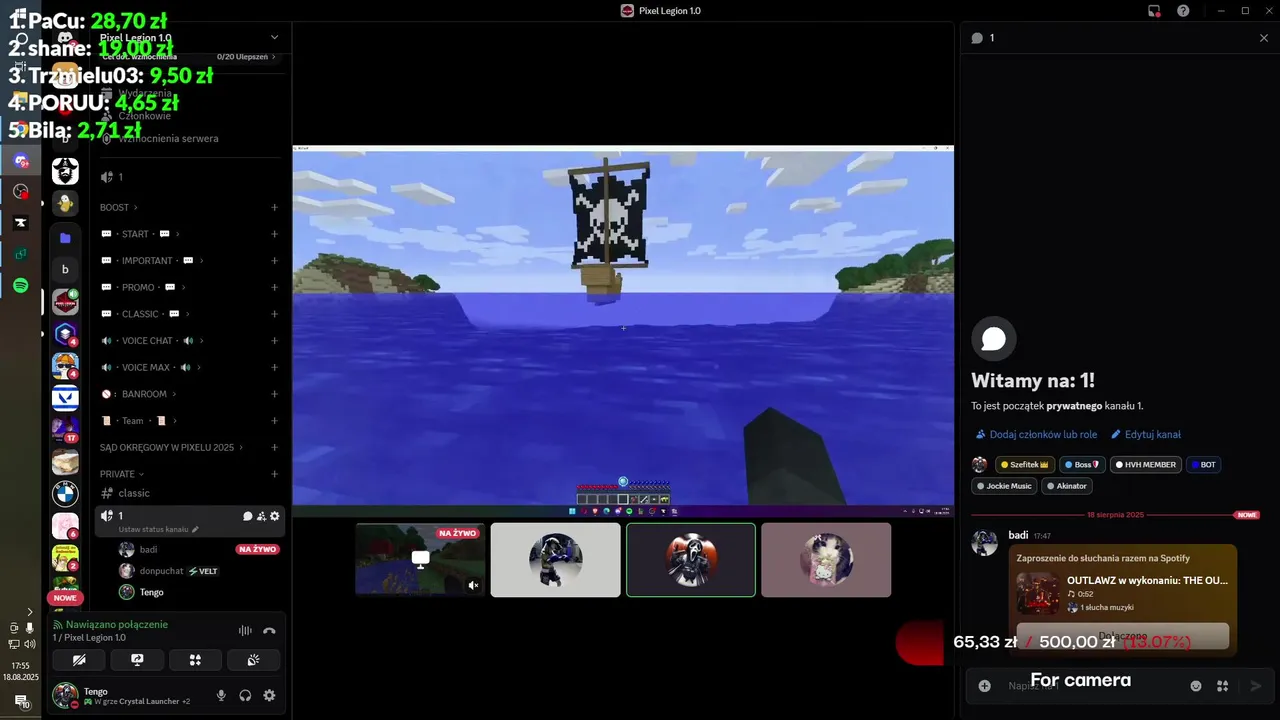
Task: Deafen audio using the headphones icon
Action: 245,696
